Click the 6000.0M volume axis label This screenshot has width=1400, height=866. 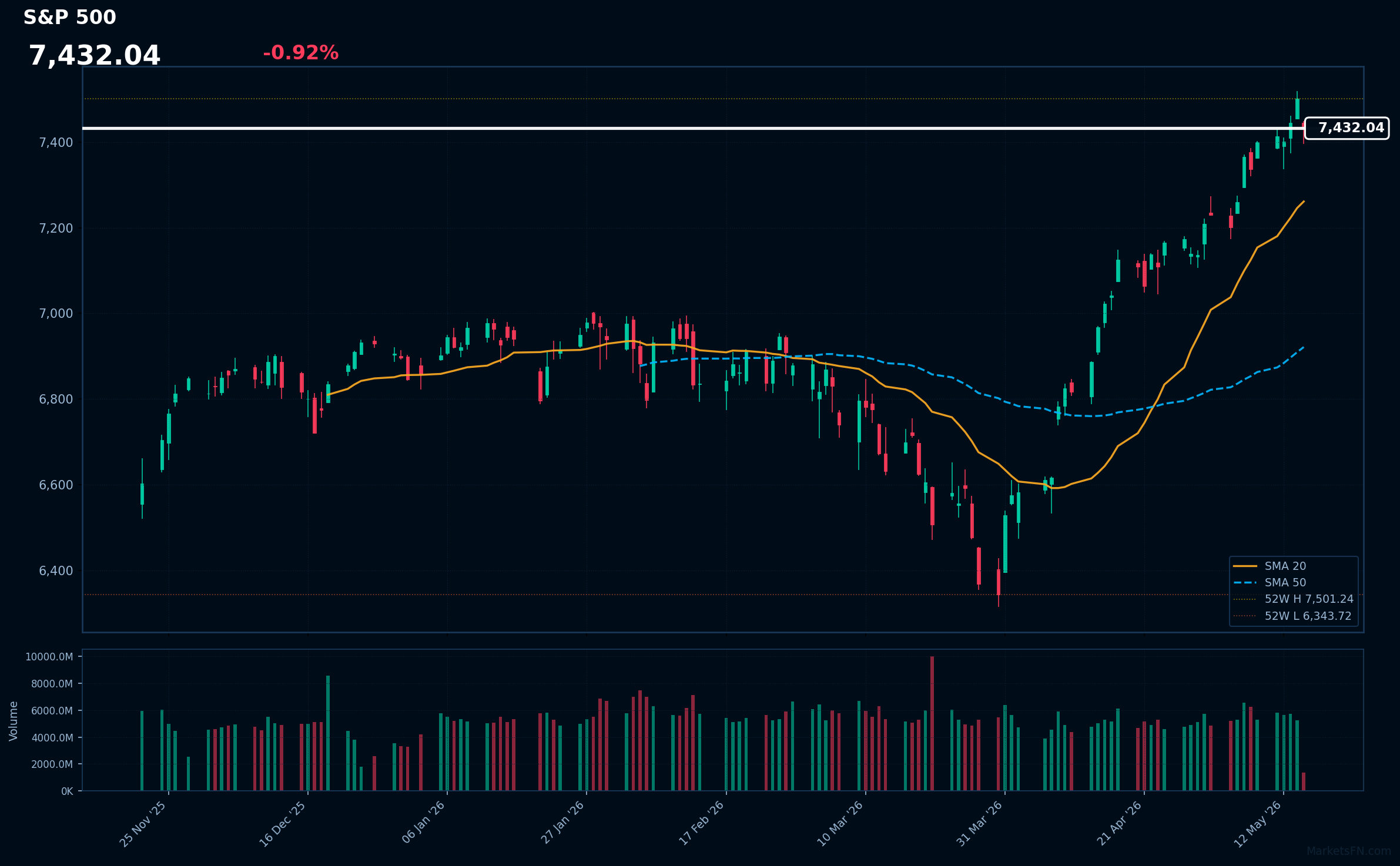52,711
